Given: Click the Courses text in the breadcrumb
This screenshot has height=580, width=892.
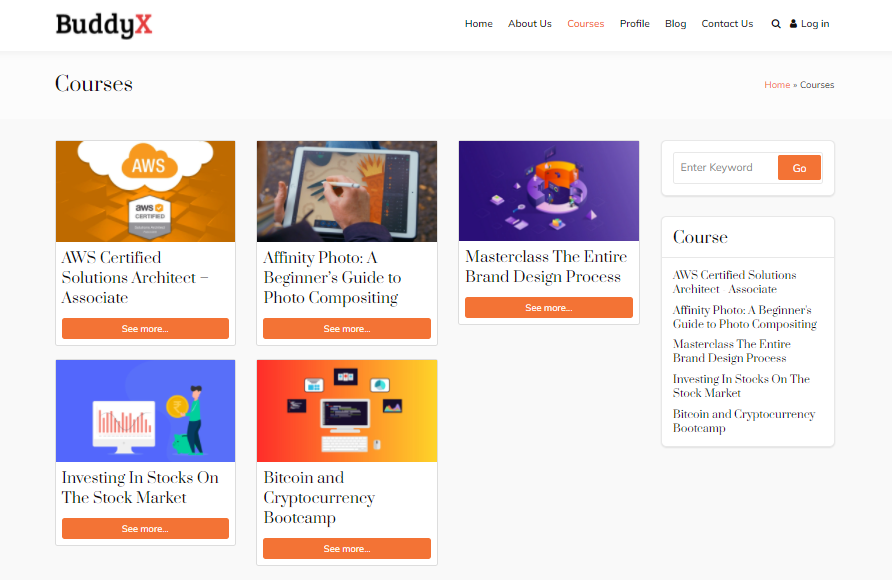Looking at the screenshot, I should (x=817, y=85).
